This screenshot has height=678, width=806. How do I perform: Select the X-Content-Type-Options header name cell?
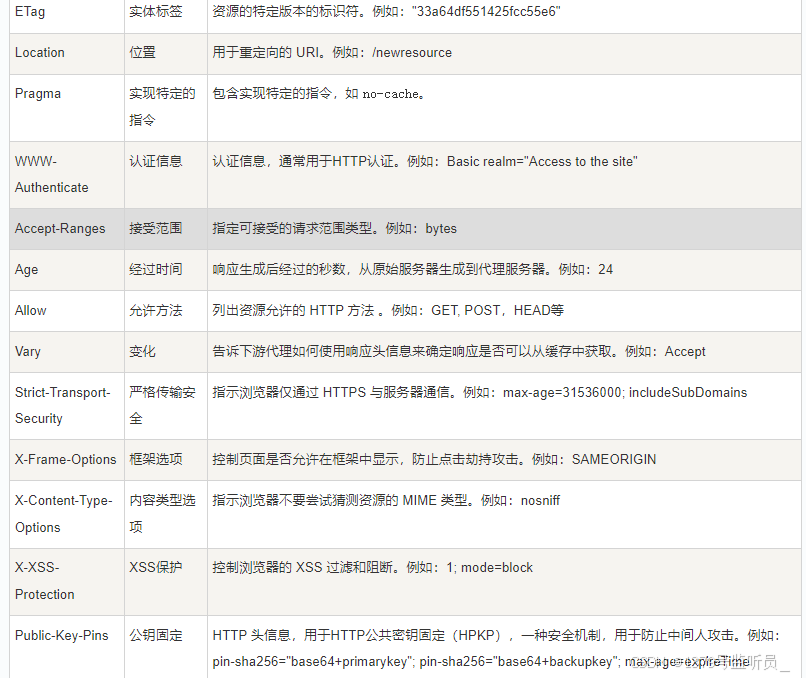tap(67, 515)
